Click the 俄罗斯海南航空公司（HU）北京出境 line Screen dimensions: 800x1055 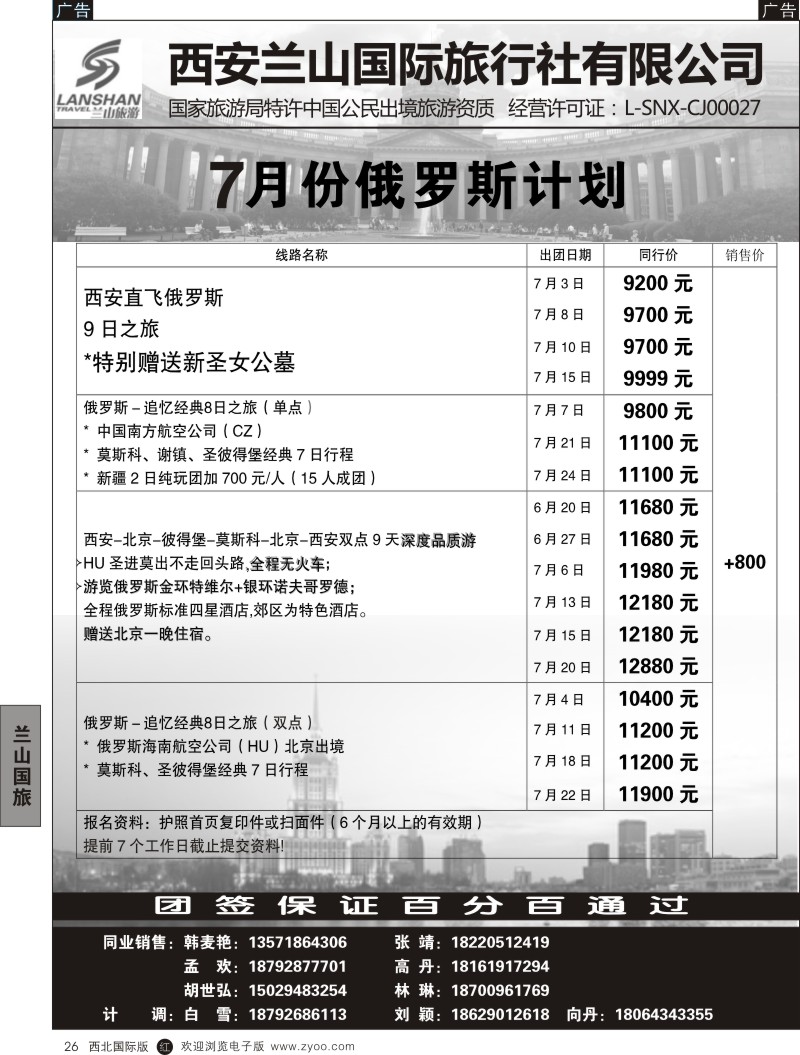click(214, 746)
